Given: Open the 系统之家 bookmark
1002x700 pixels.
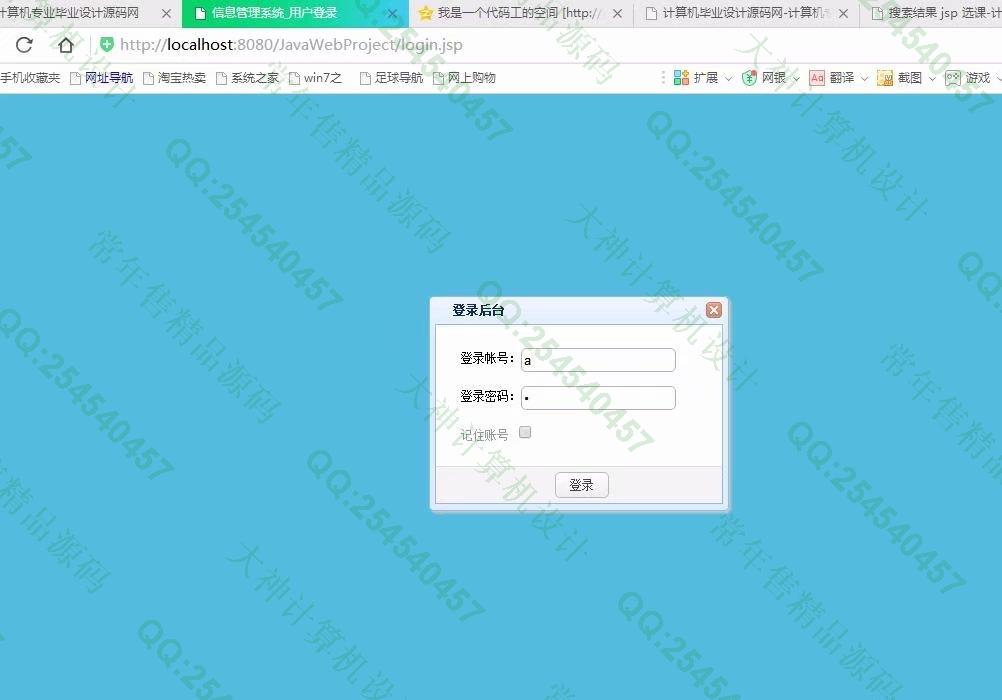Looking at the screenshot, I should coord(247,78).
